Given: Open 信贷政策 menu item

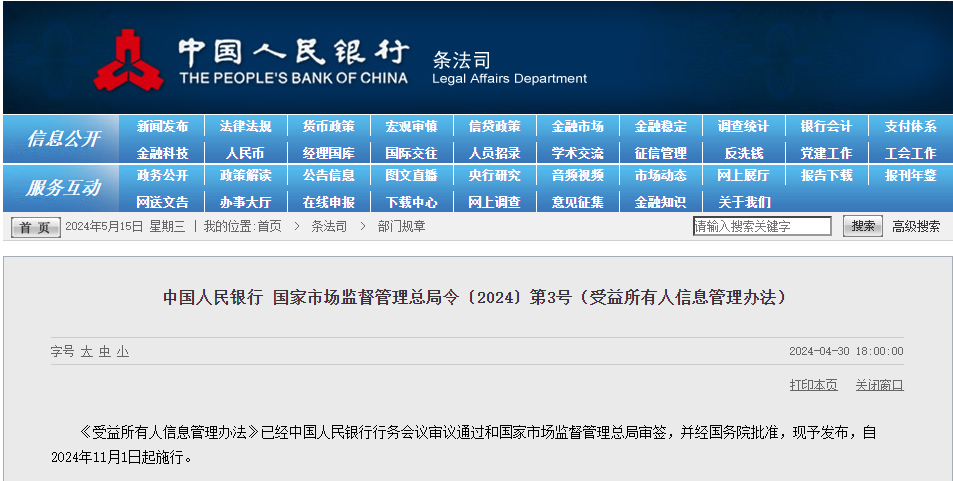Looking at the screenshot, I should tap(495, 126).
